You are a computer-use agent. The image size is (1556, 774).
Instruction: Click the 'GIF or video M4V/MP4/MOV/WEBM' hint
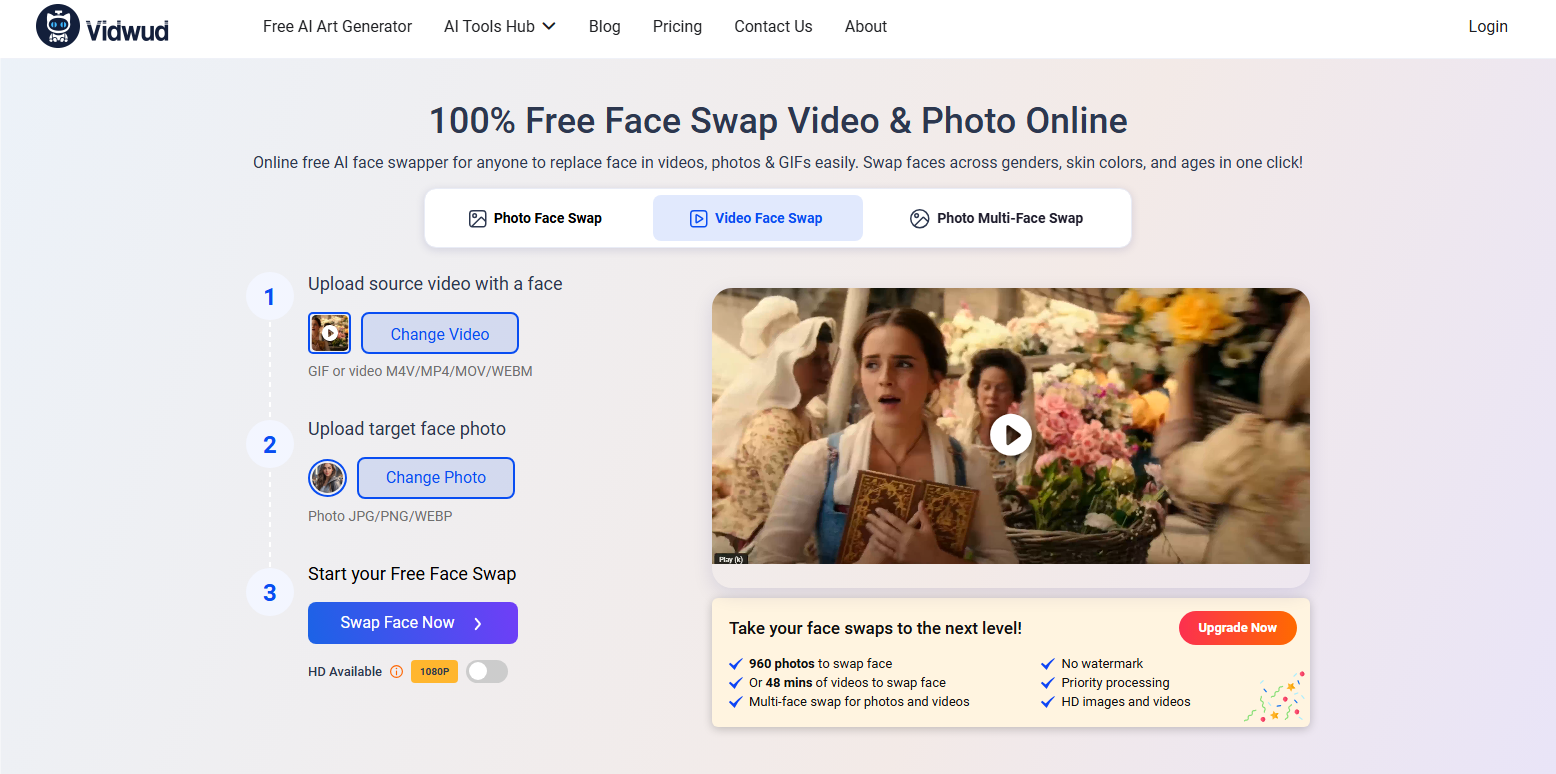(x=420, y=371)
